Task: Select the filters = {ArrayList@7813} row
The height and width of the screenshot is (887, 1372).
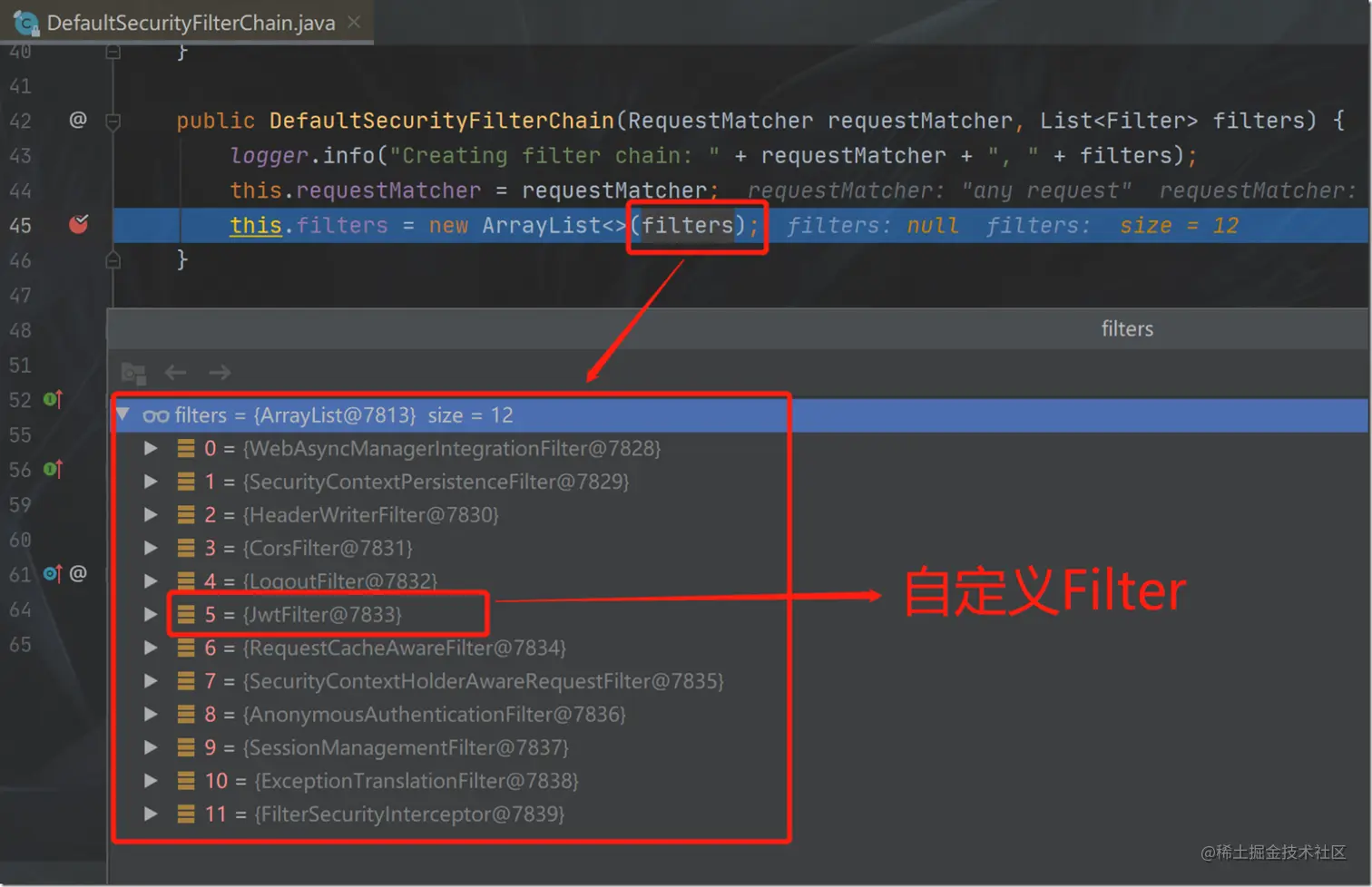Action: click(x=738, y=415)
